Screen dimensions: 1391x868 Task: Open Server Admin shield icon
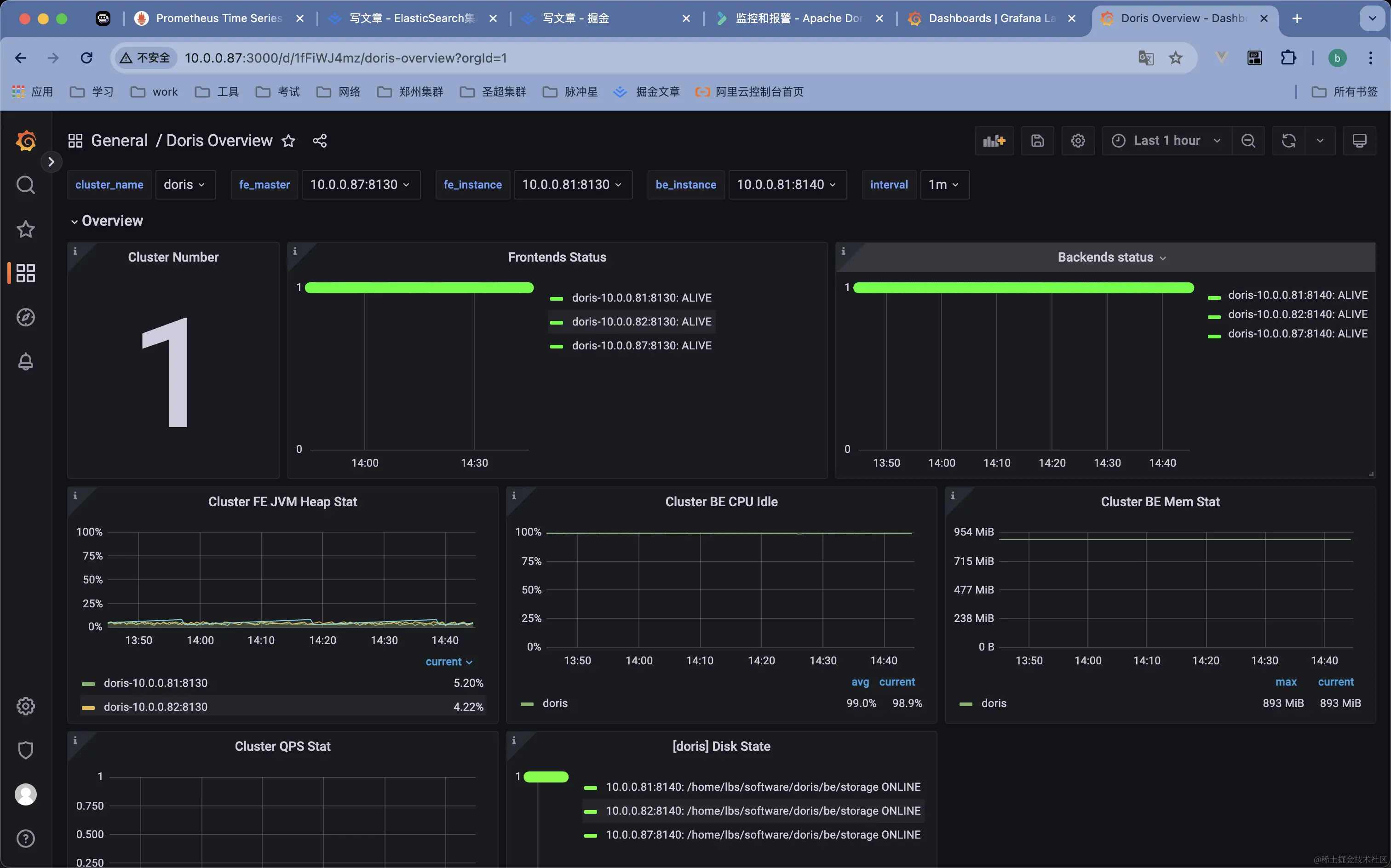coord(25,750)
